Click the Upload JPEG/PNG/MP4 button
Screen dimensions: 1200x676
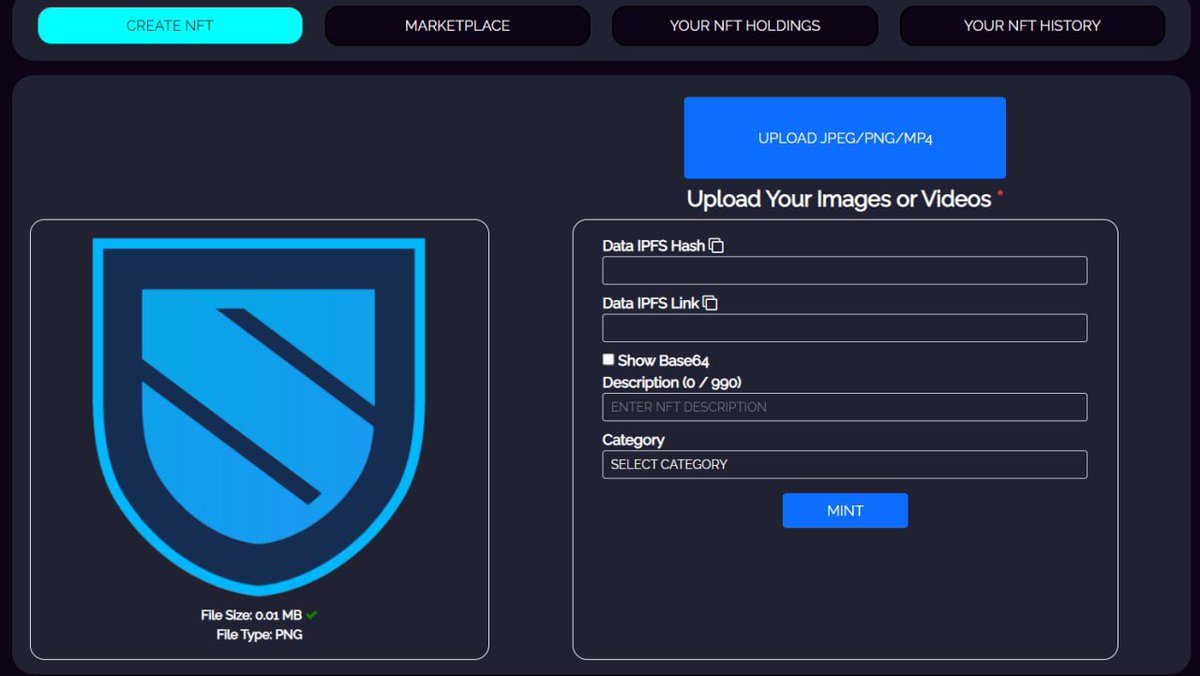coord(845,138)
